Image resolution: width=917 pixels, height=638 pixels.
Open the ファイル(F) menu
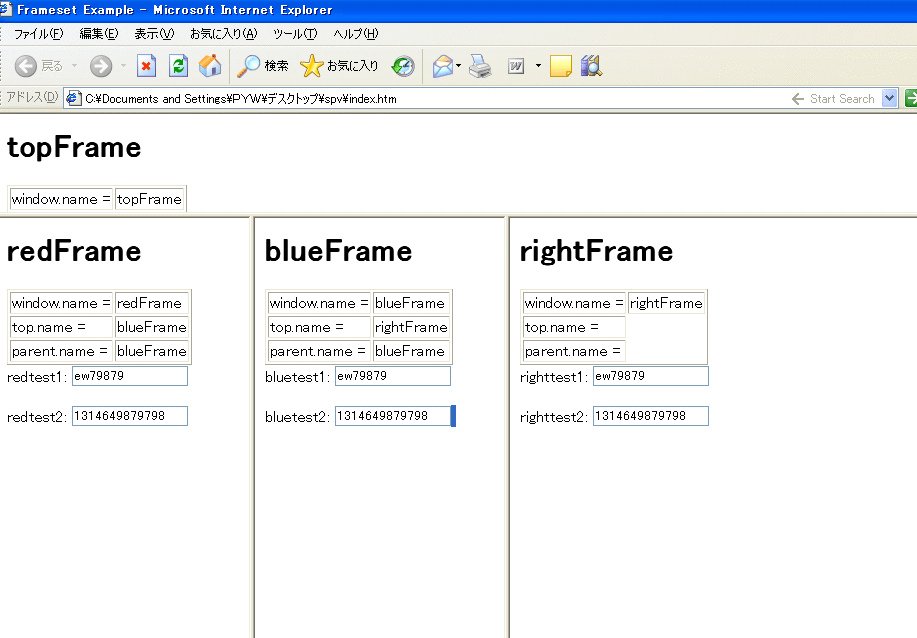click(x=38, y=34)
